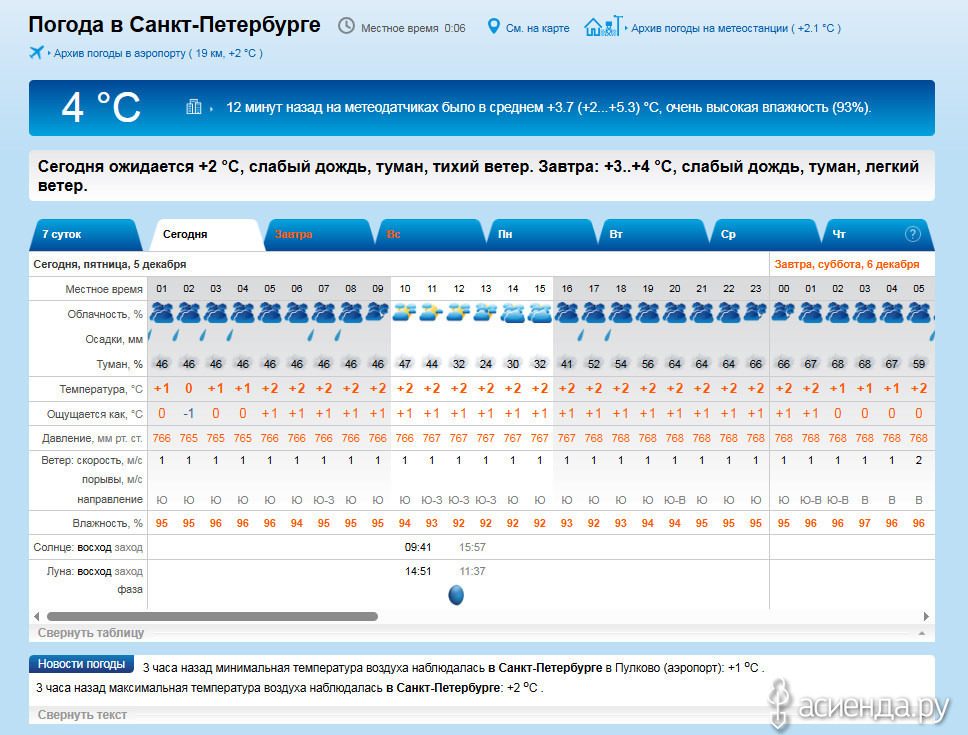Click the weather station house icon

point(602,26)
